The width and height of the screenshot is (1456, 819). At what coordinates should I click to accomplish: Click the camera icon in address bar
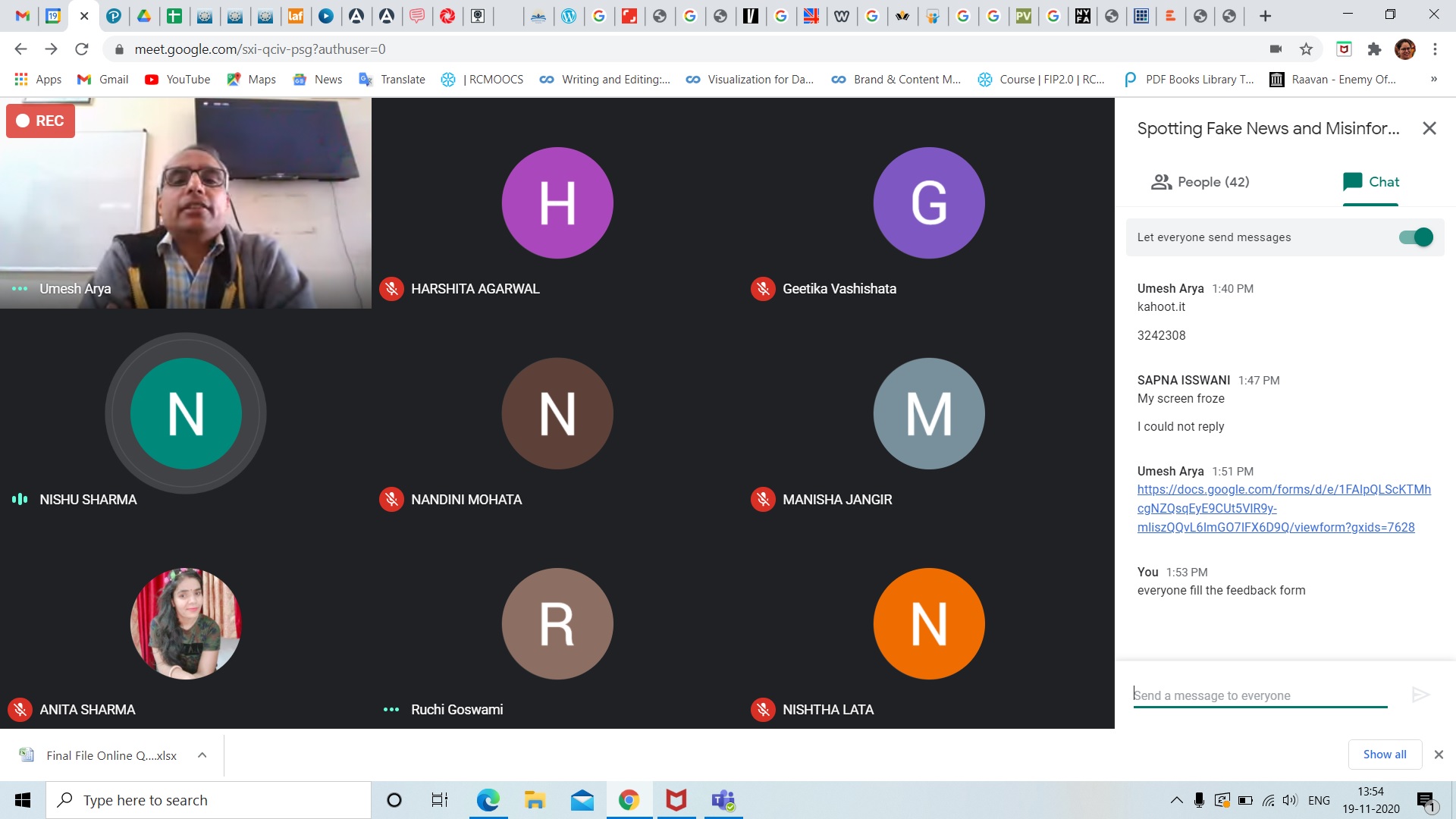tap(1276, 49)
